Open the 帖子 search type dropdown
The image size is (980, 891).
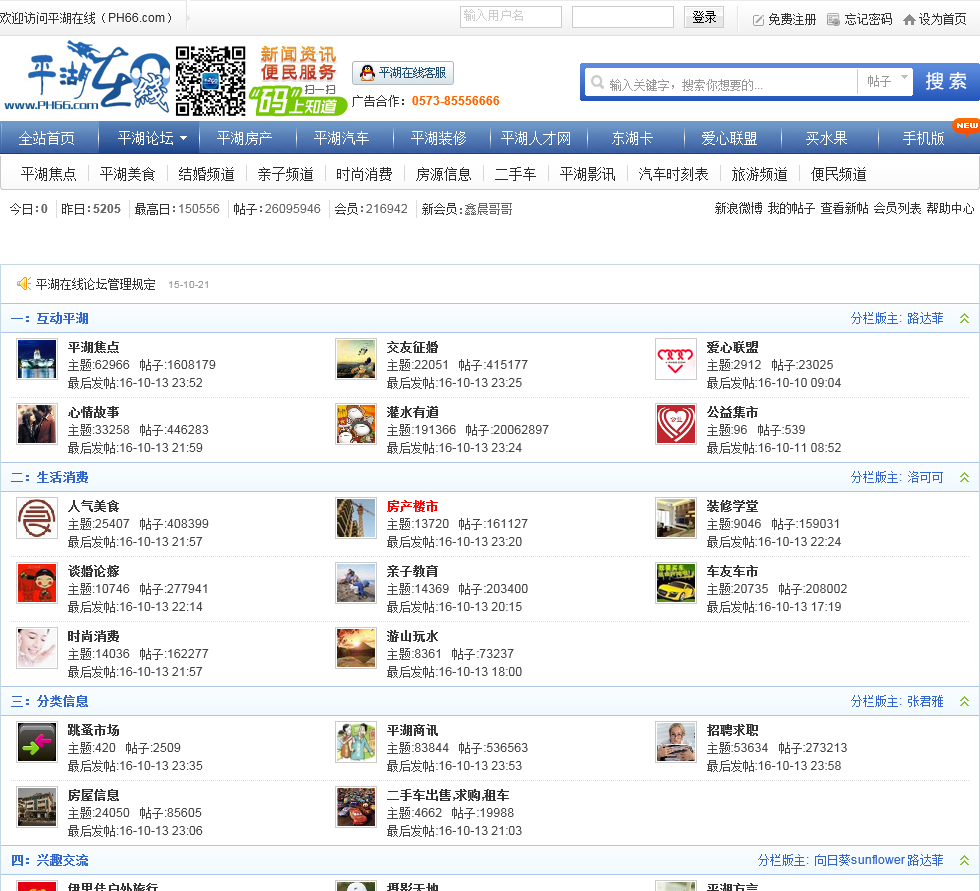pyautogui.click(x=886, y=81)
